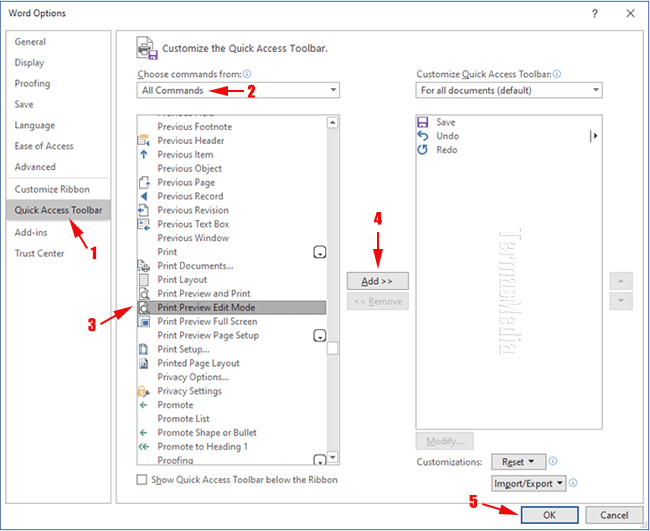Click the Previous Item up-arrow icon

click(143, 155)
